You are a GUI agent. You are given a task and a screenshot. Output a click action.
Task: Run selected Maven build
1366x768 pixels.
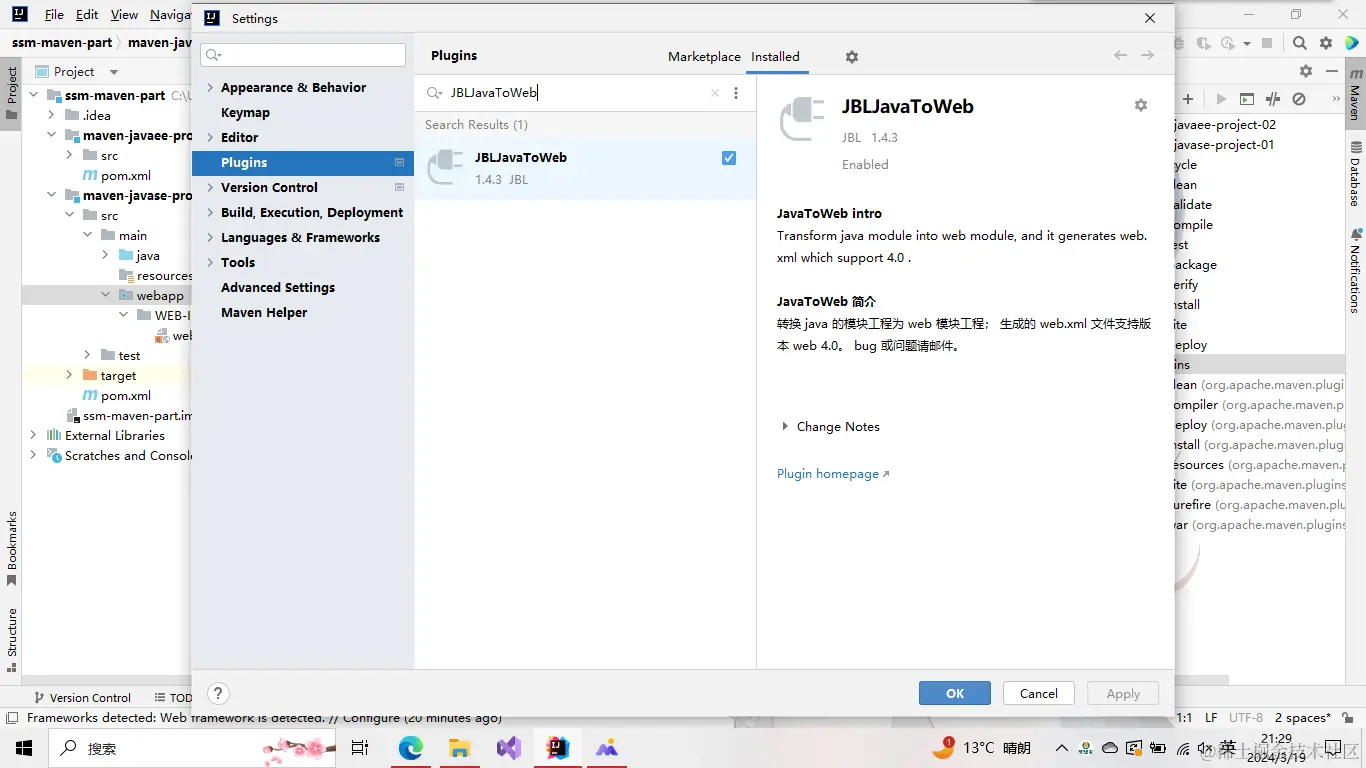click(1221, 99)
